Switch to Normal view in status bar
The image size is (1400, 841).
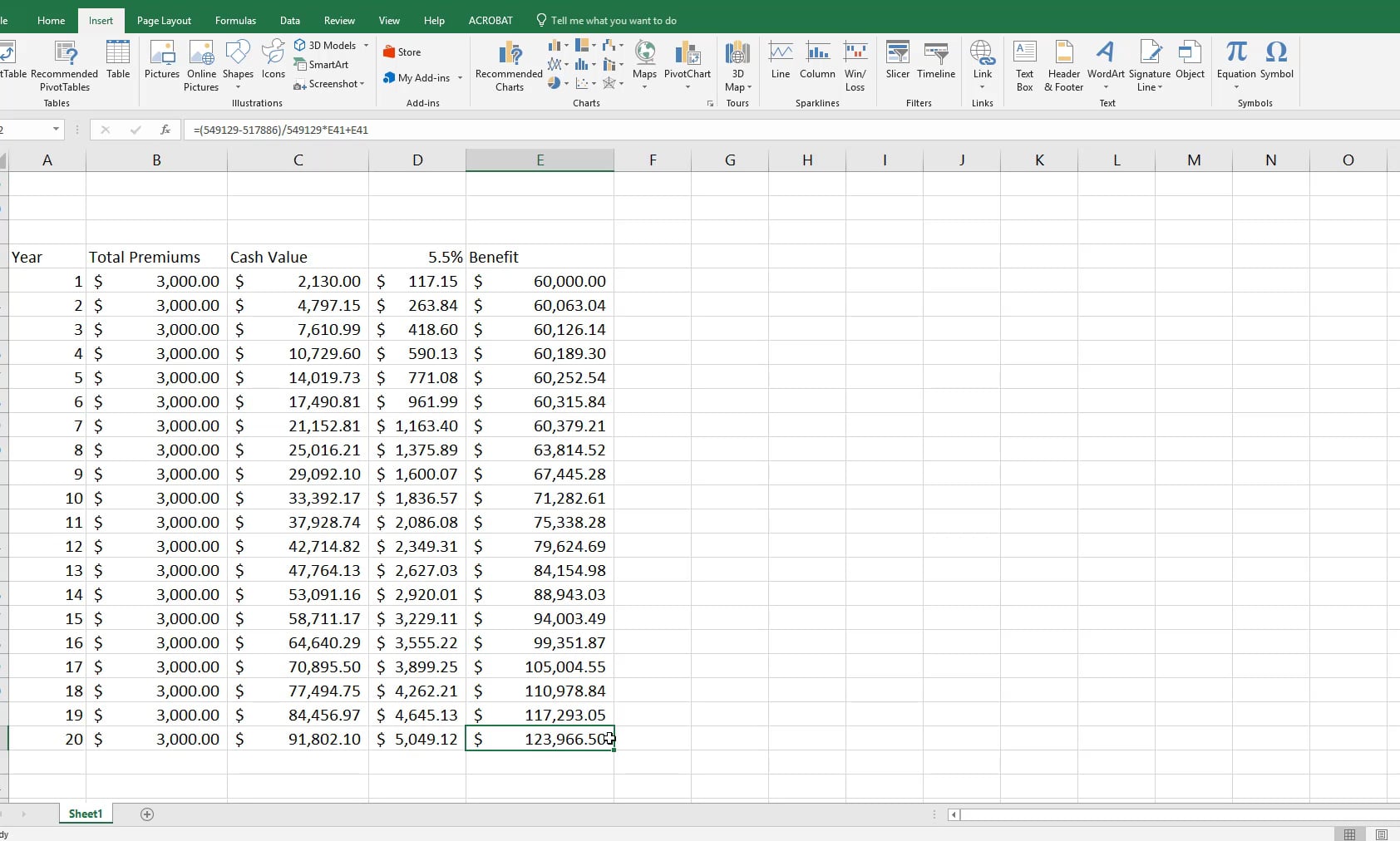(x=1349, y=834)
